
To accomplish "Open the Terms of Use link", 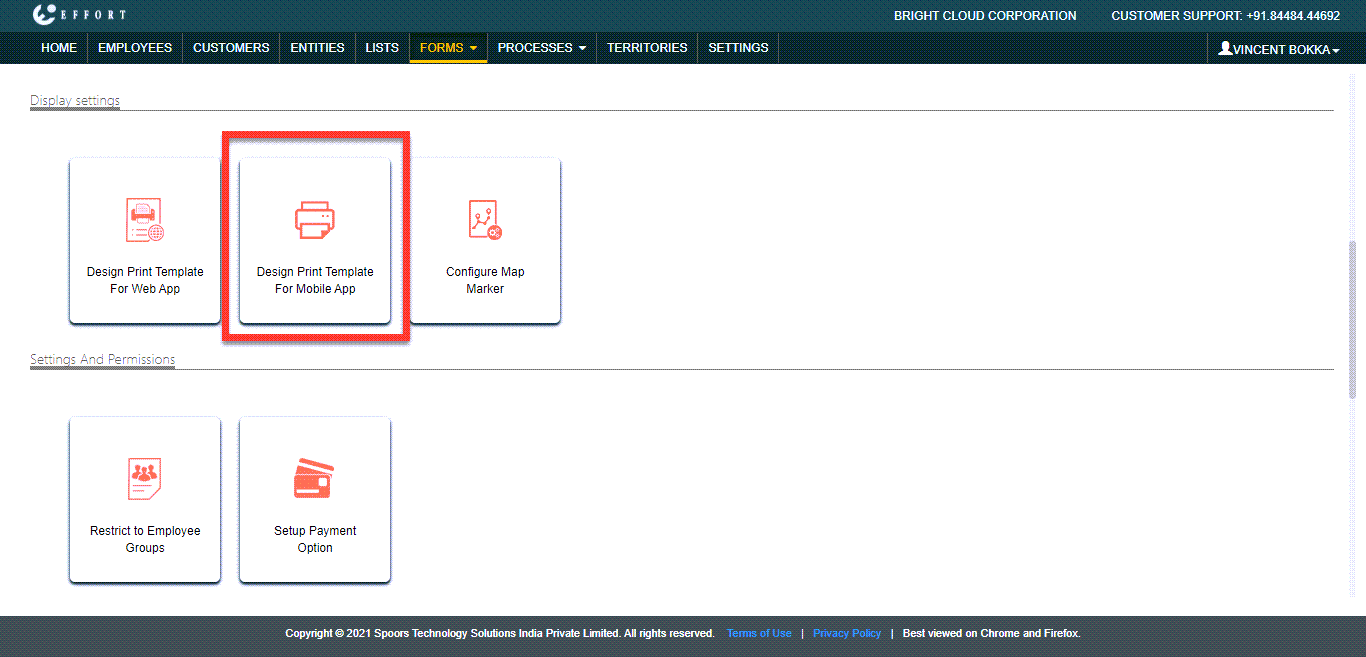I will pyautogui.click(x=759, y=633).
